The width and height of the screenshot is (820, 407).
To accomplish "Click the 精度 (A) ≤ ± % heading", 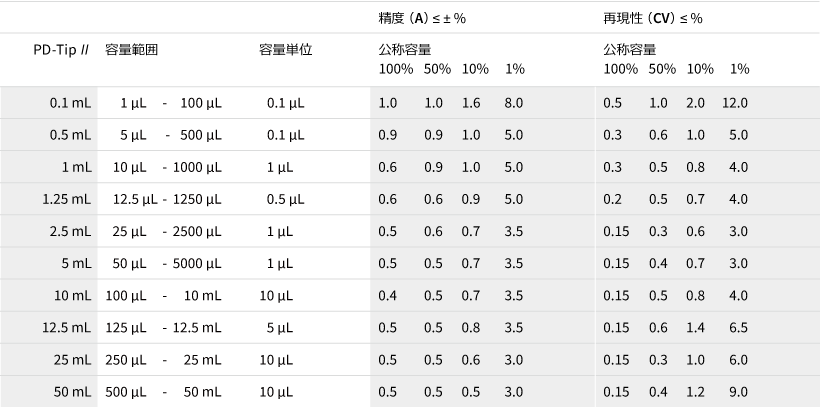I will (x=422, y=18).
